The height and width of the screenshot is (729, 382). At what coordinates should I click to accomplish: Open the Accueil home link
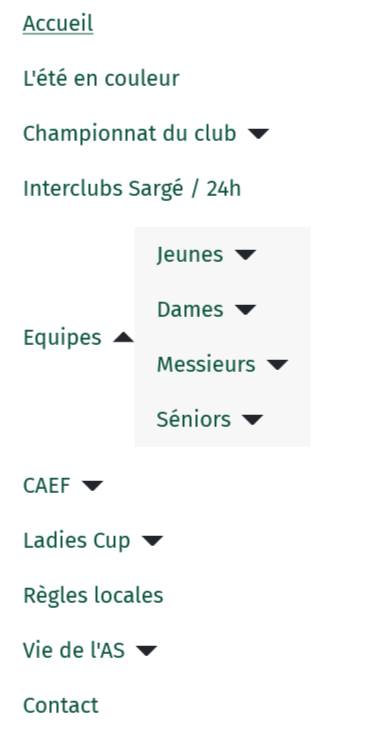58,24
